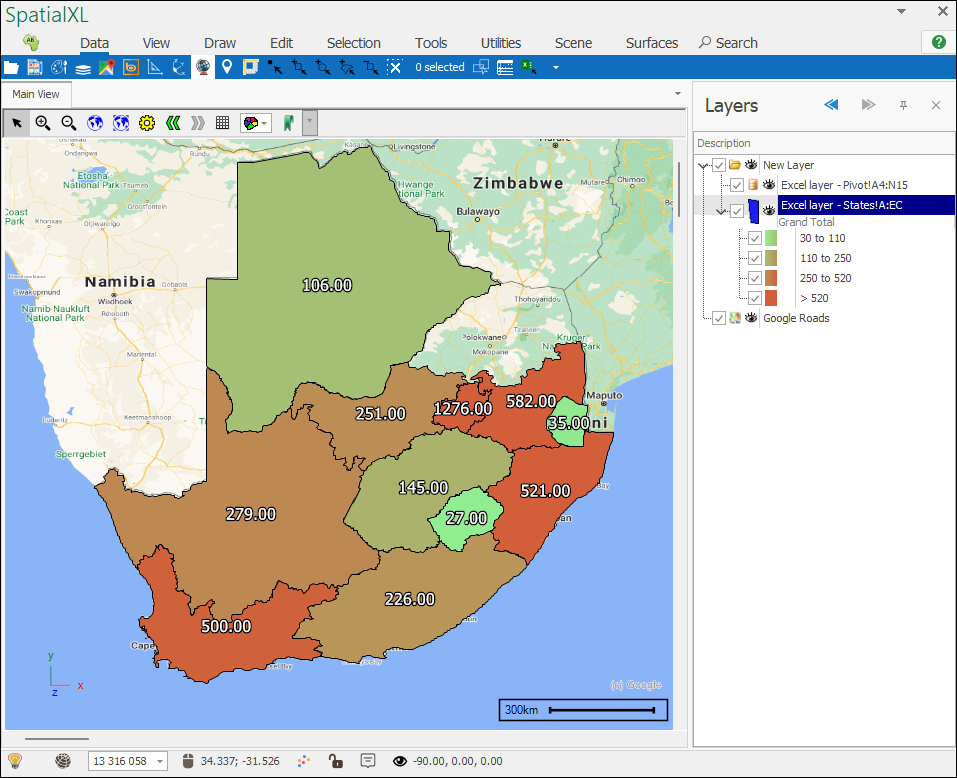Open the color theme palette dropdown
The image size is (957, 778).
265,123
